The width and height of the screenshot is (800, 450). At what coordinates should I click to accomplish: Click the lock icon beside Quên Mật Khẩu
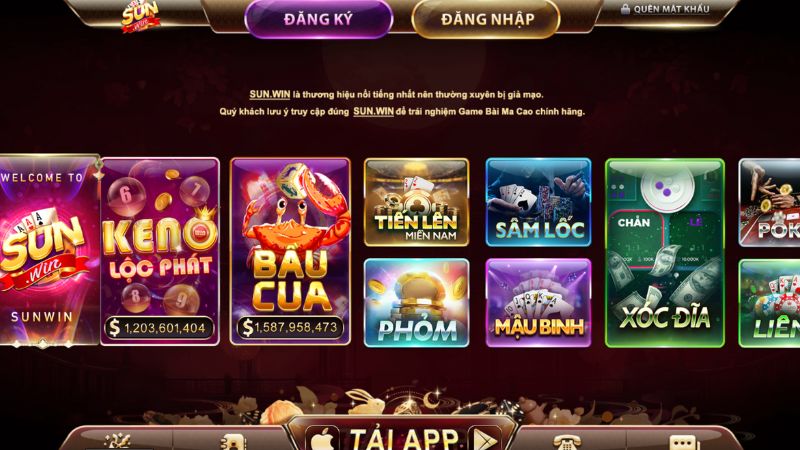(x=625, y=9)
